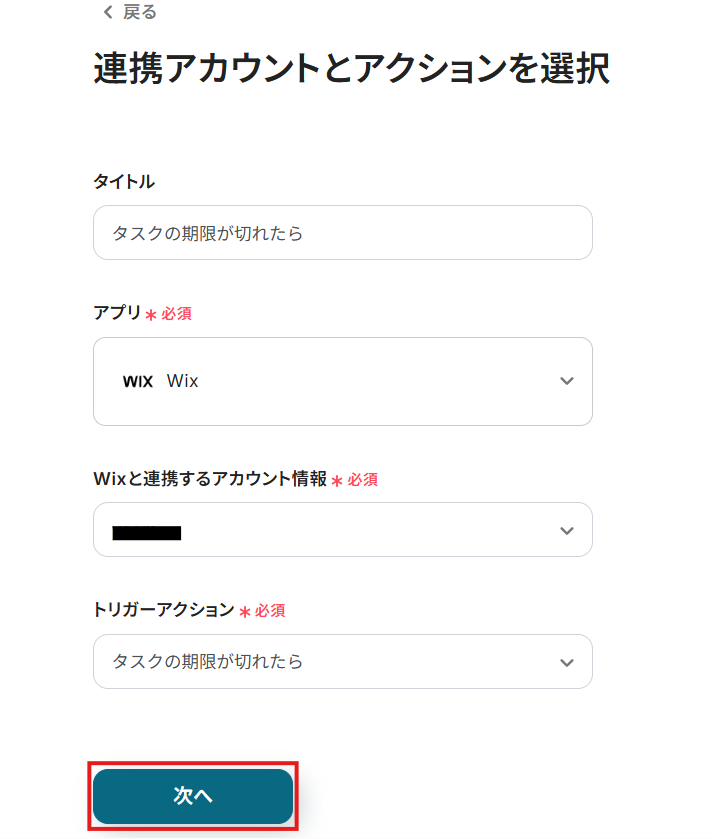Select the redacted account name entry
The width and height of the screenshot is (712, 839).
coord(147,532)
